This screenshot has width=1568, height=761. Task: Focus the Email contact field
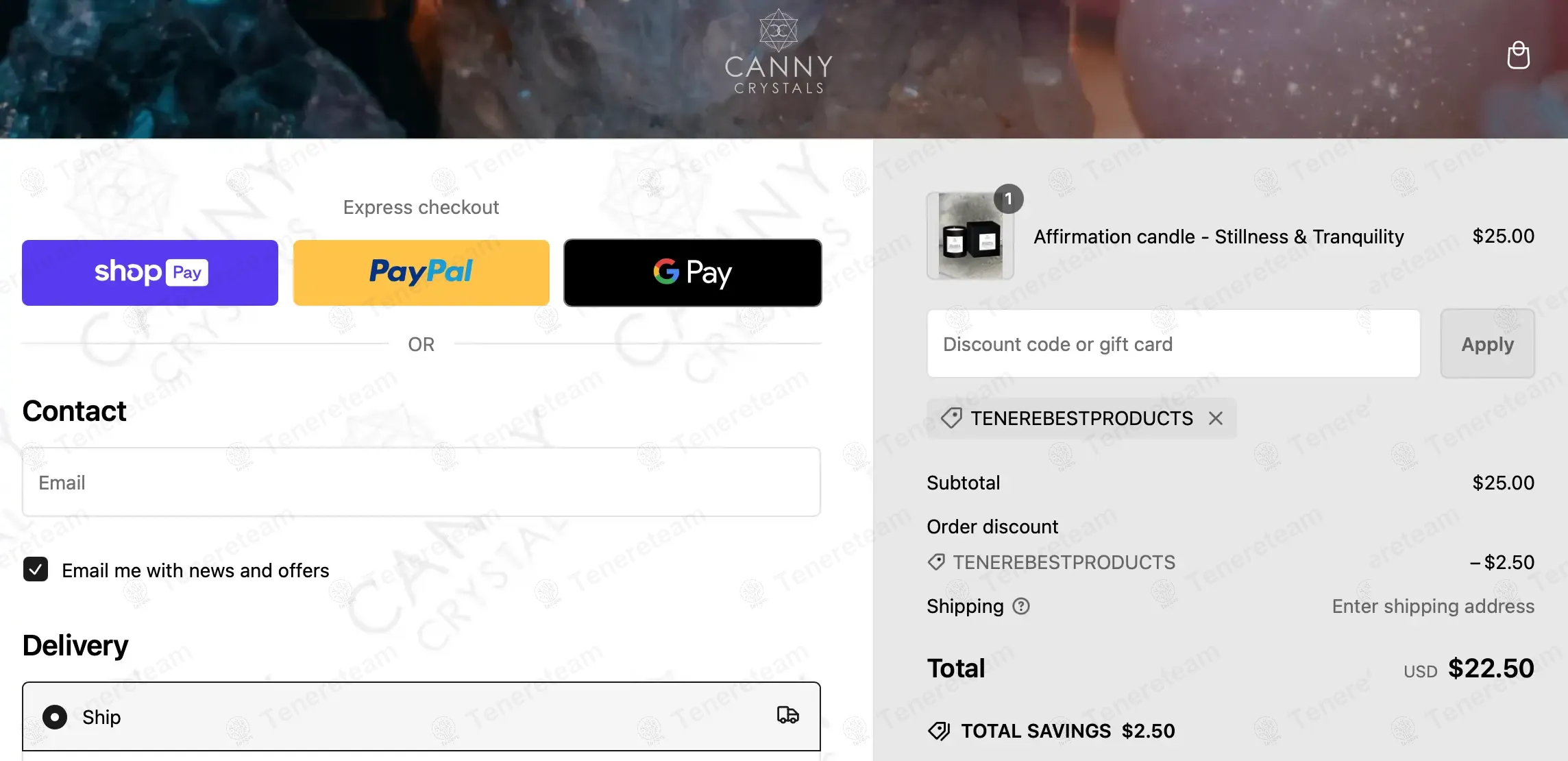(x=421, y=482)
